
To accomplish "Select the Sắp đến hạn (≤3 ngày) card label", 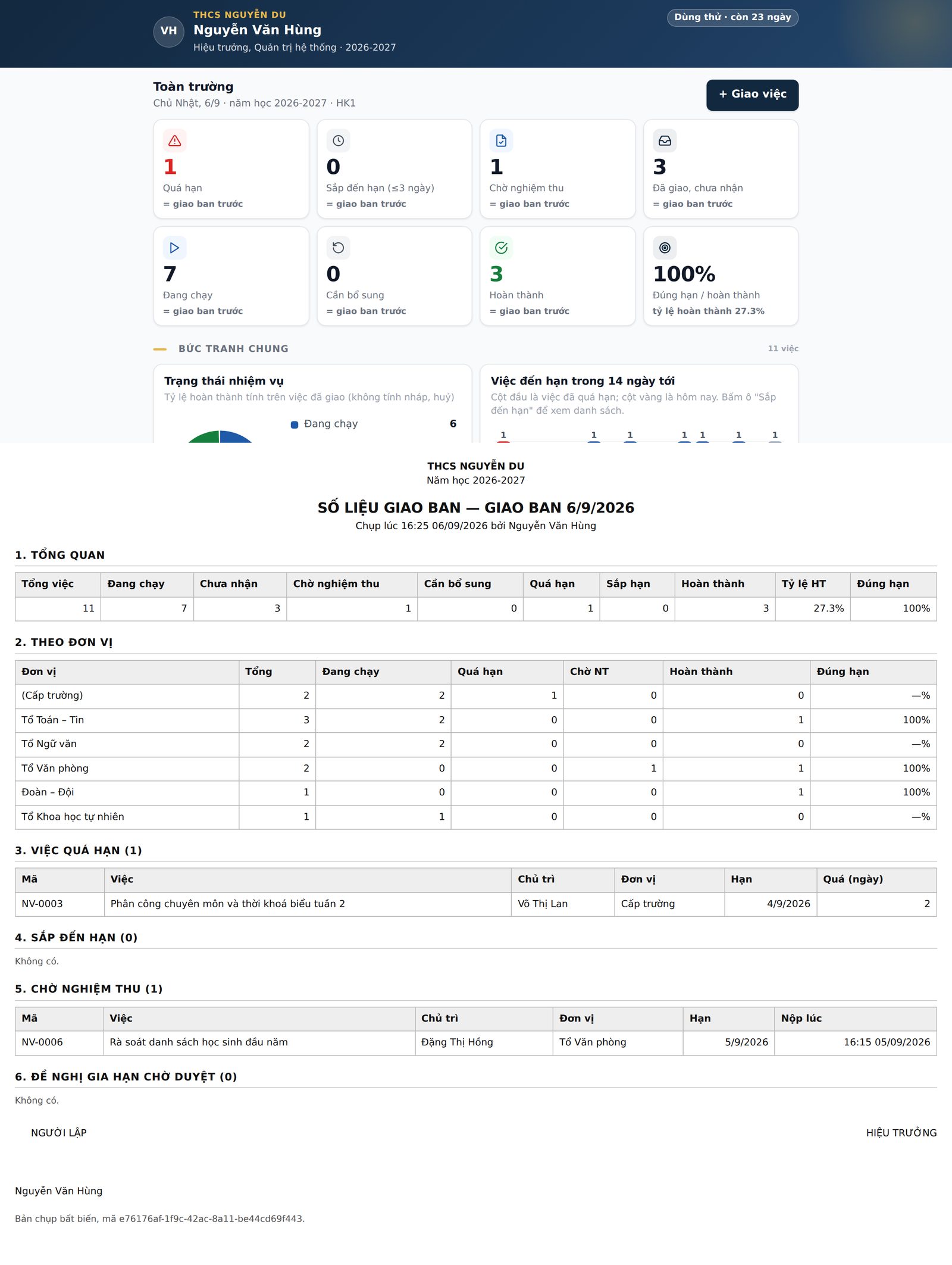I will 380,188.
